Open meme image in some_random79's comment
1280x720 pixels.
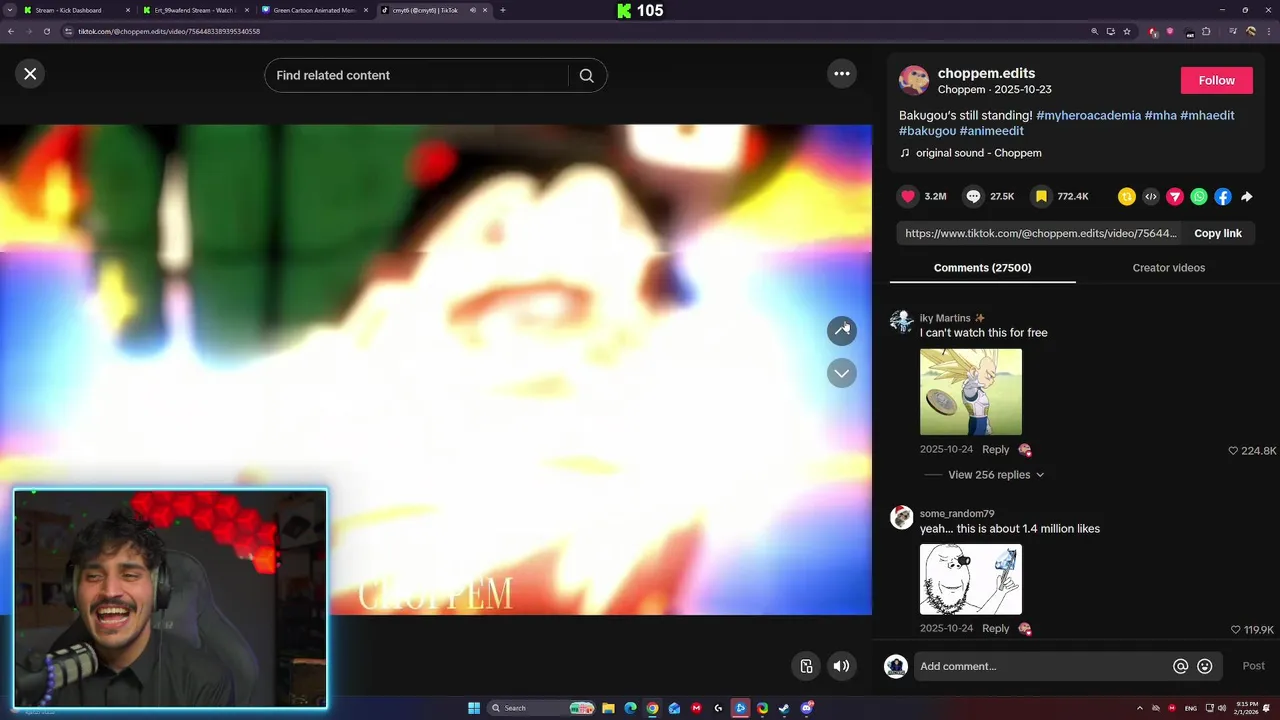pyautogui.click(x=971, y=579)
